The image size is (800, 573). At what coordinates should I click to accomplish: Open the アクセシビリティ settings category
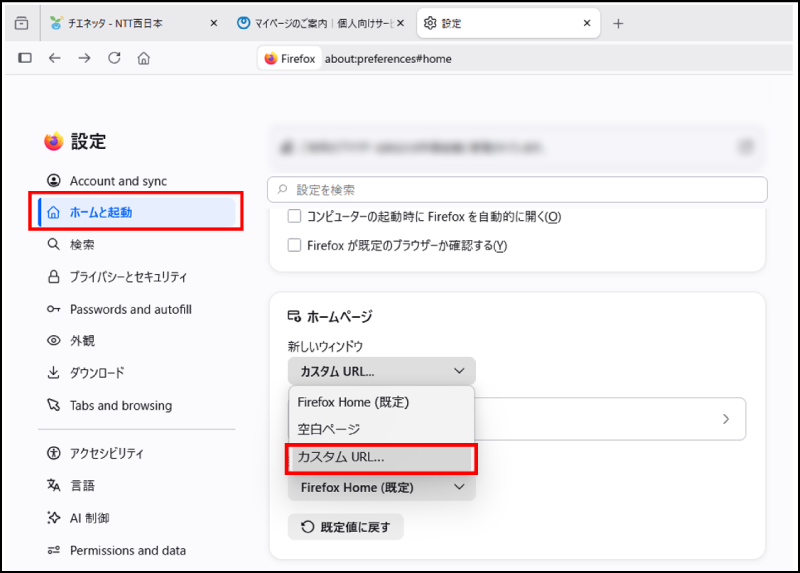tap(137, 453)
